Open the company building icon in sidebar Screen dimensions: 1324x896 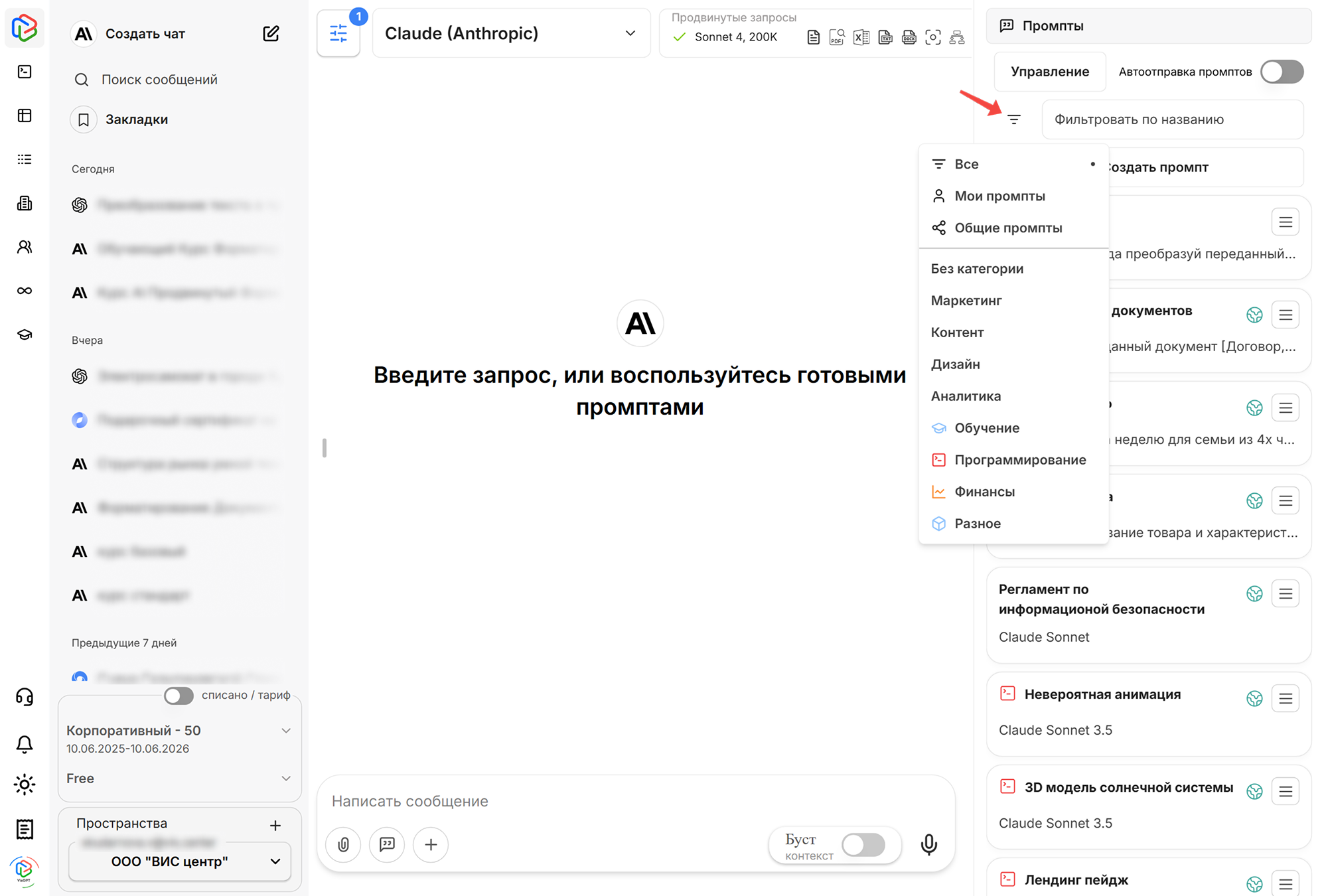(25, 203)
